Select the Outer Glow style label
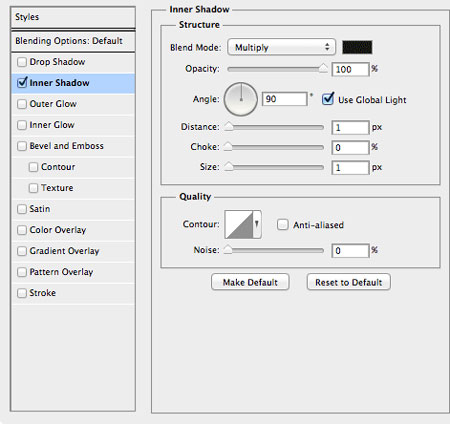 [x=53, y=104]
